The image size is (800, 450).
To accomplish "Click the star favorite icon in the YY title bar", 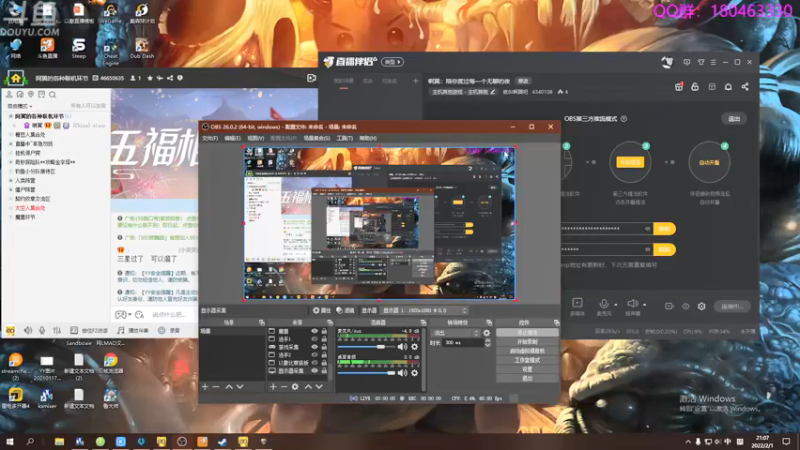I will 150,78.
